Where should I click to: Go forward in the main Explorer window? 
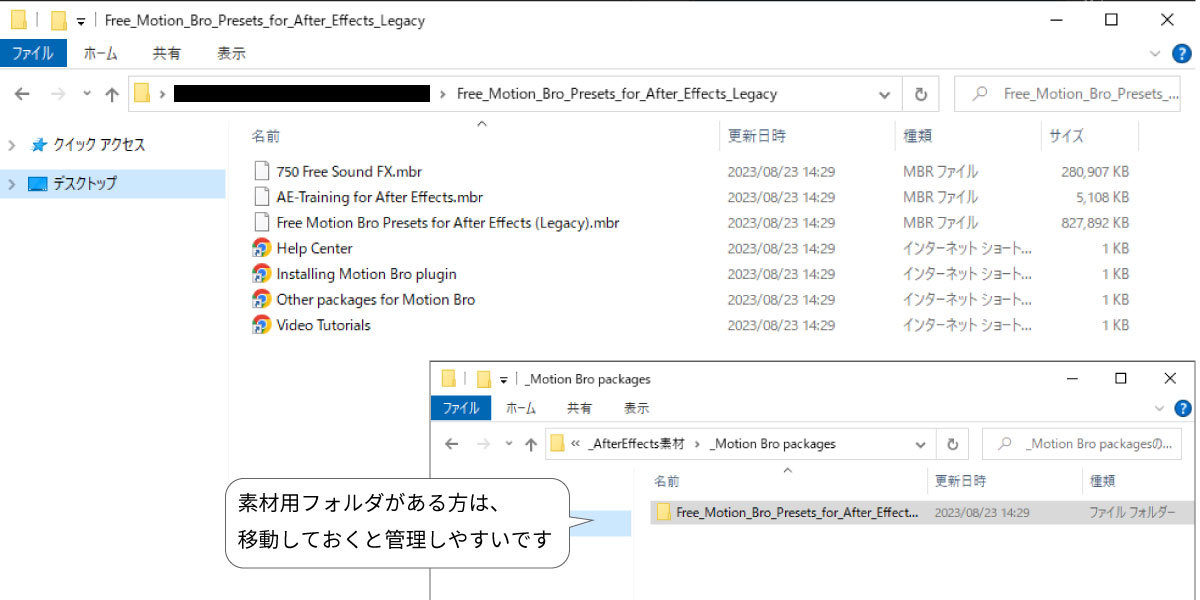58,94
